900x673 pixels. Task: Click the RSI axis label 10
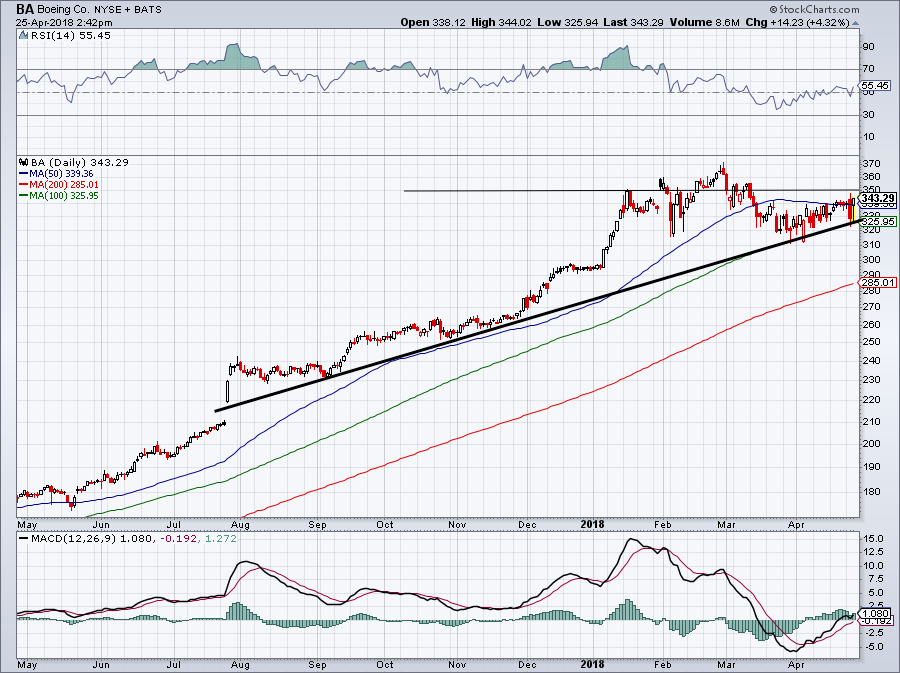868,137
